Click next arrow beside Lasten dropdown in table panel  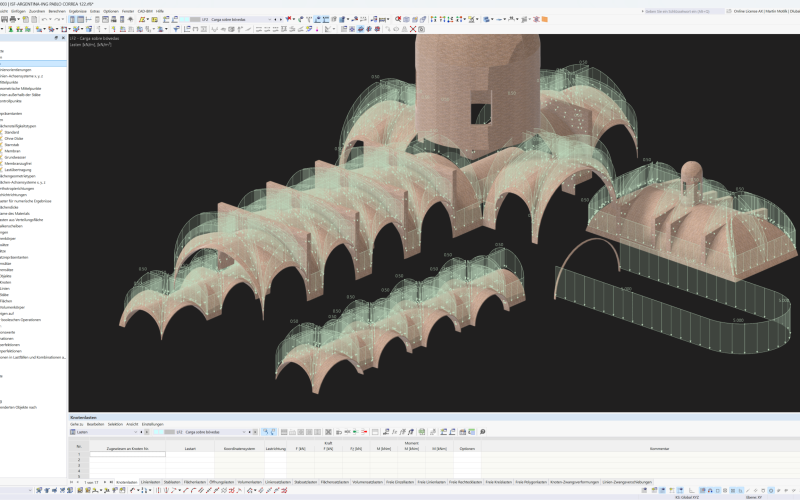[x=147, y=432]
